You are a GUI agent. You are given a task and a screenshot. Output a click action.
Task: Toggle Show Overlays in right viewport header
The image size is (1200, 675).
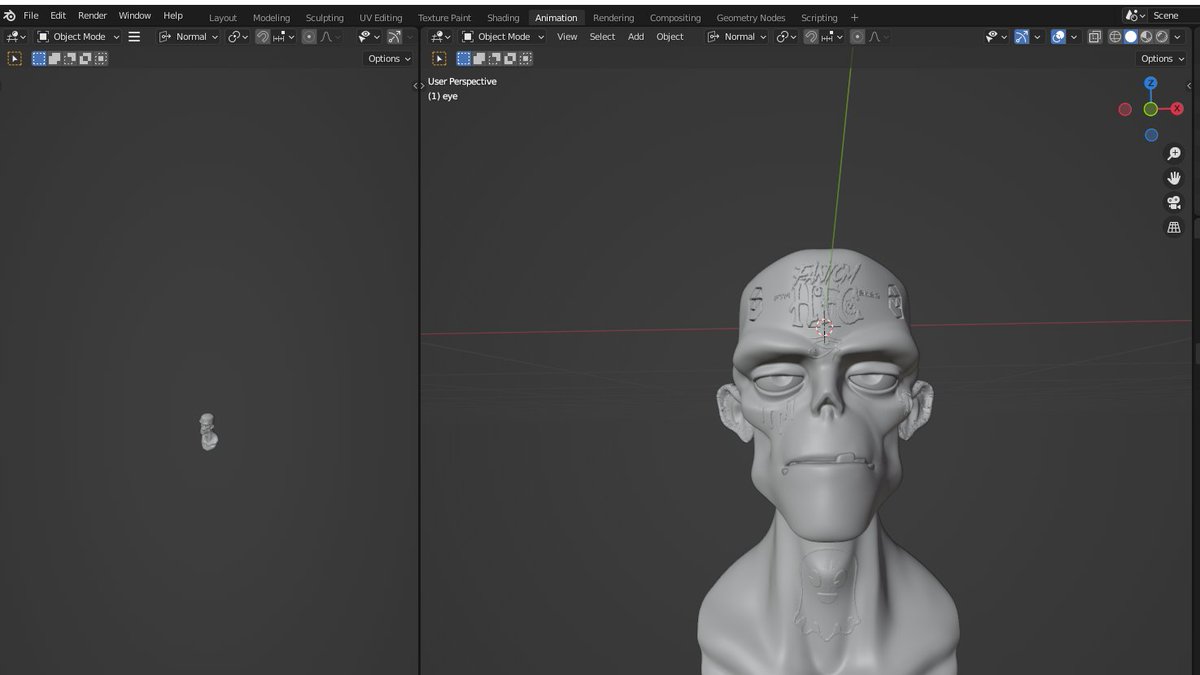[1059, 36]
